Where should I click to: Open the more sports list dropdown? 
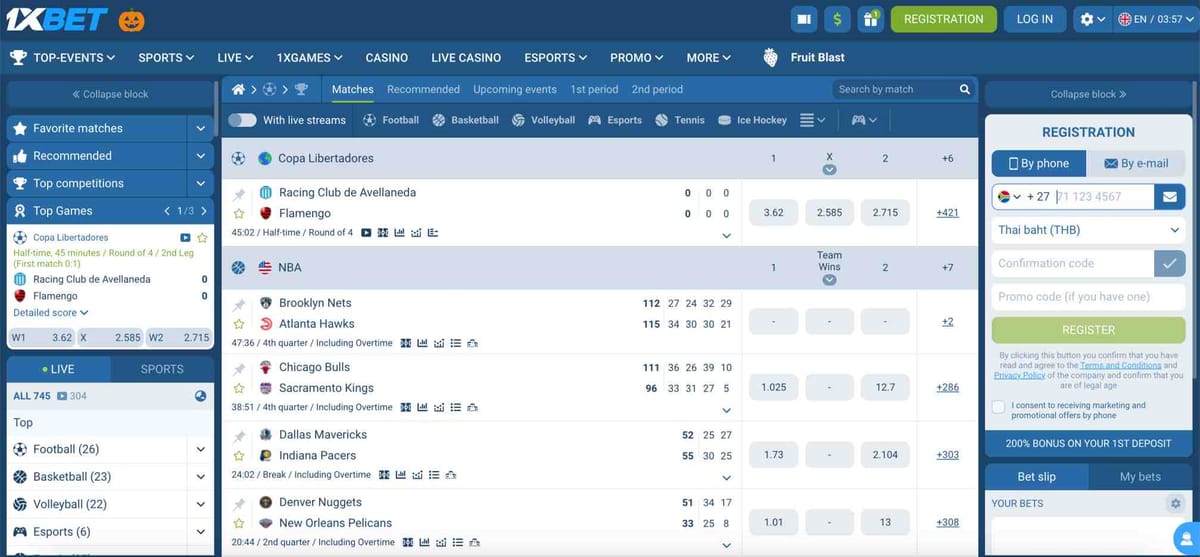click(x=813, y=120)
